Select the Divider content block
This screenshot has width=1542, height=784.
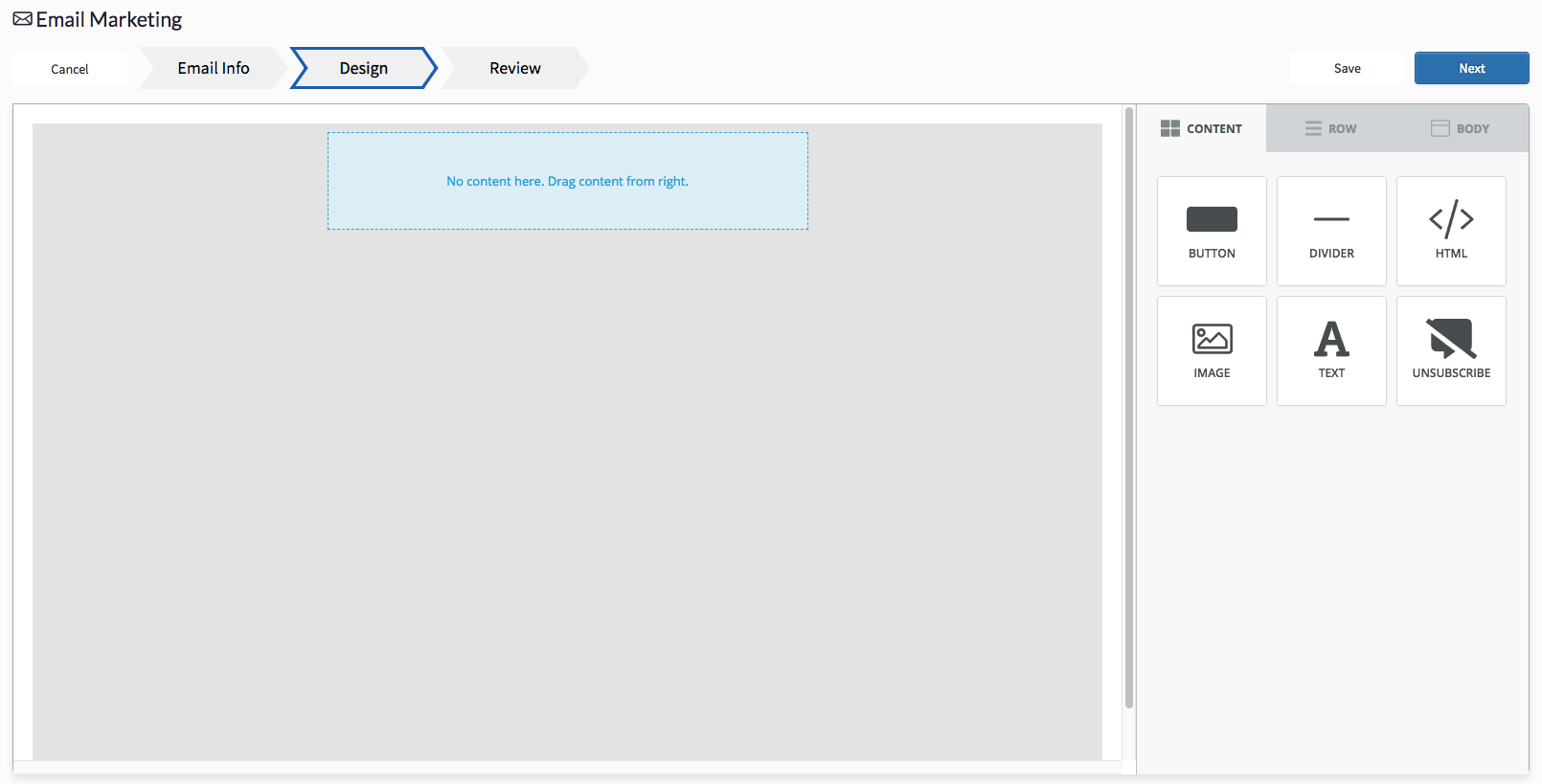[1331, 231]
